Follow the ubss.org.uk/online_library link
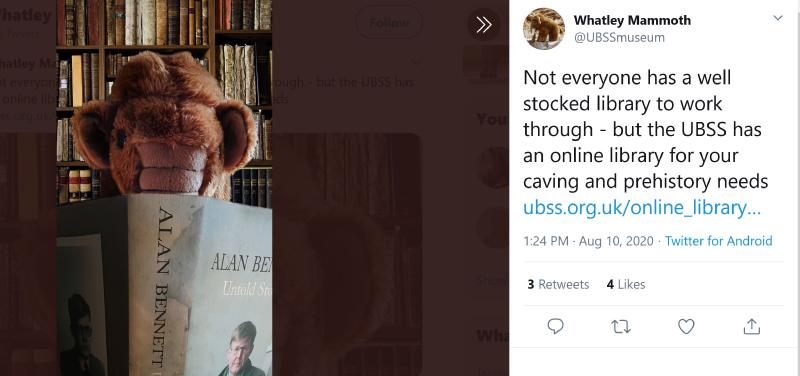The image size is (800, 376). click(642, 208)
